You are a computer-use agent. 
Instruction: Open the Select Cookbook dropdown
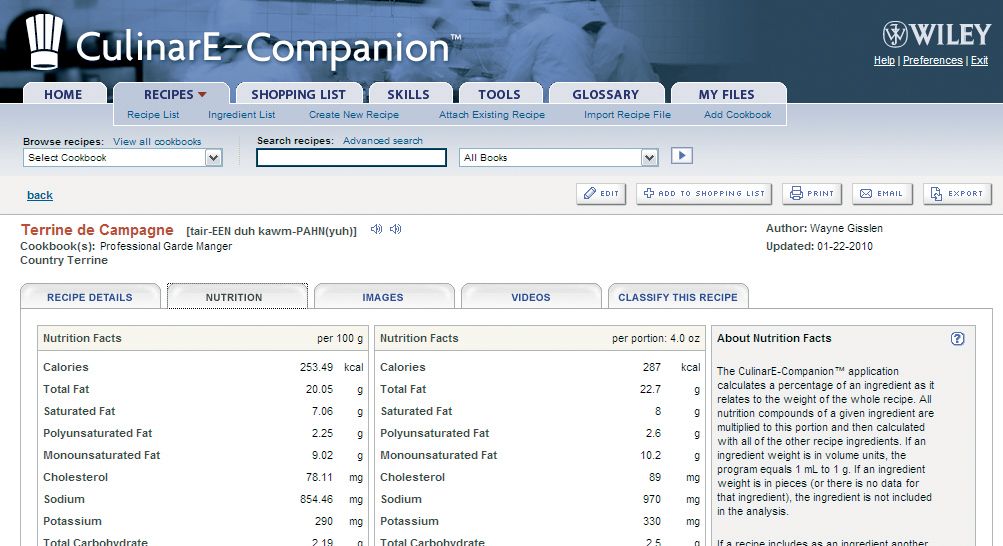coord(212,158)
